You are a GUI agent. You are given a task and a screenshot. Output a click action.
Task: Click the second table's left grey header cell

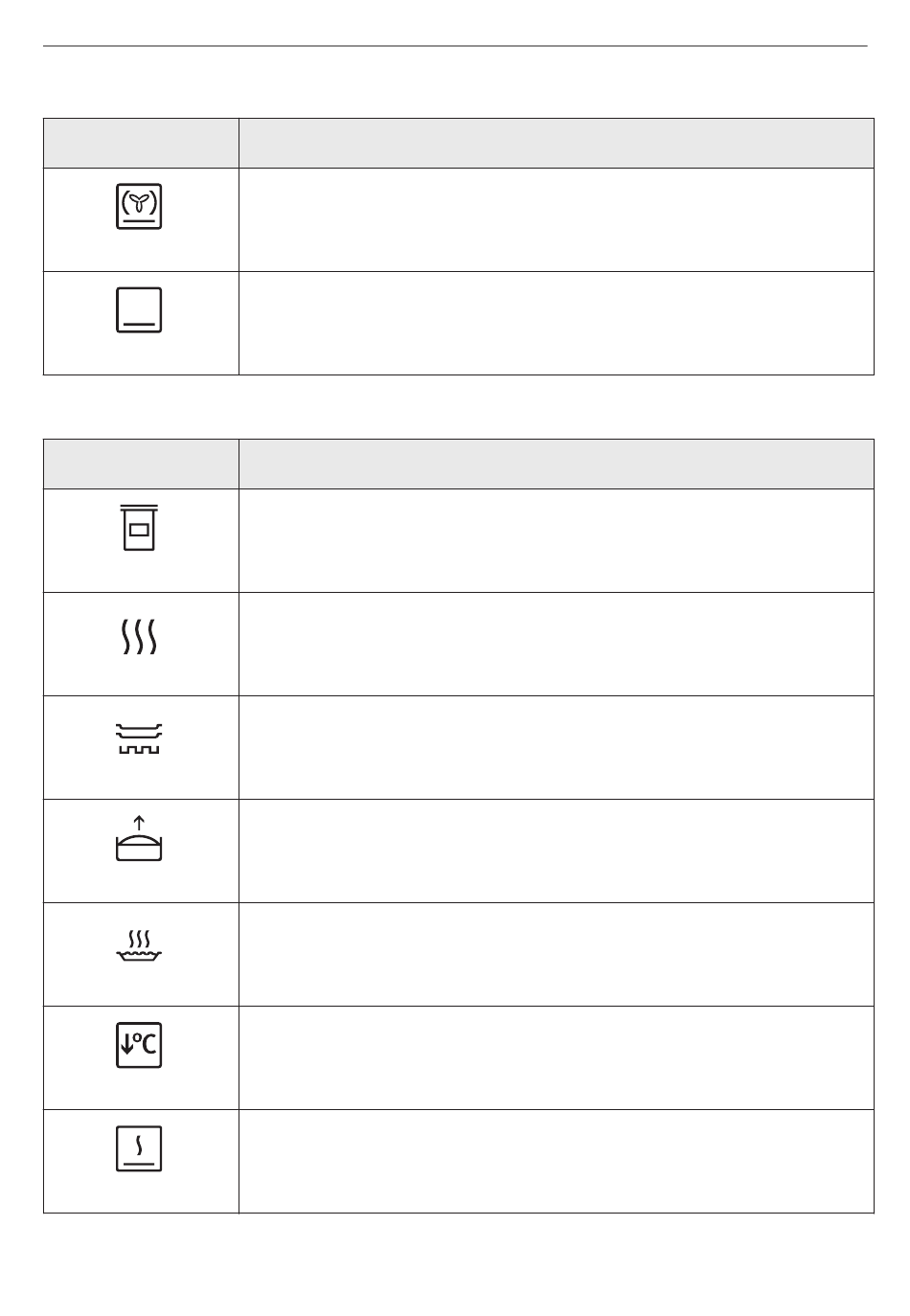[x=141, y=465]
